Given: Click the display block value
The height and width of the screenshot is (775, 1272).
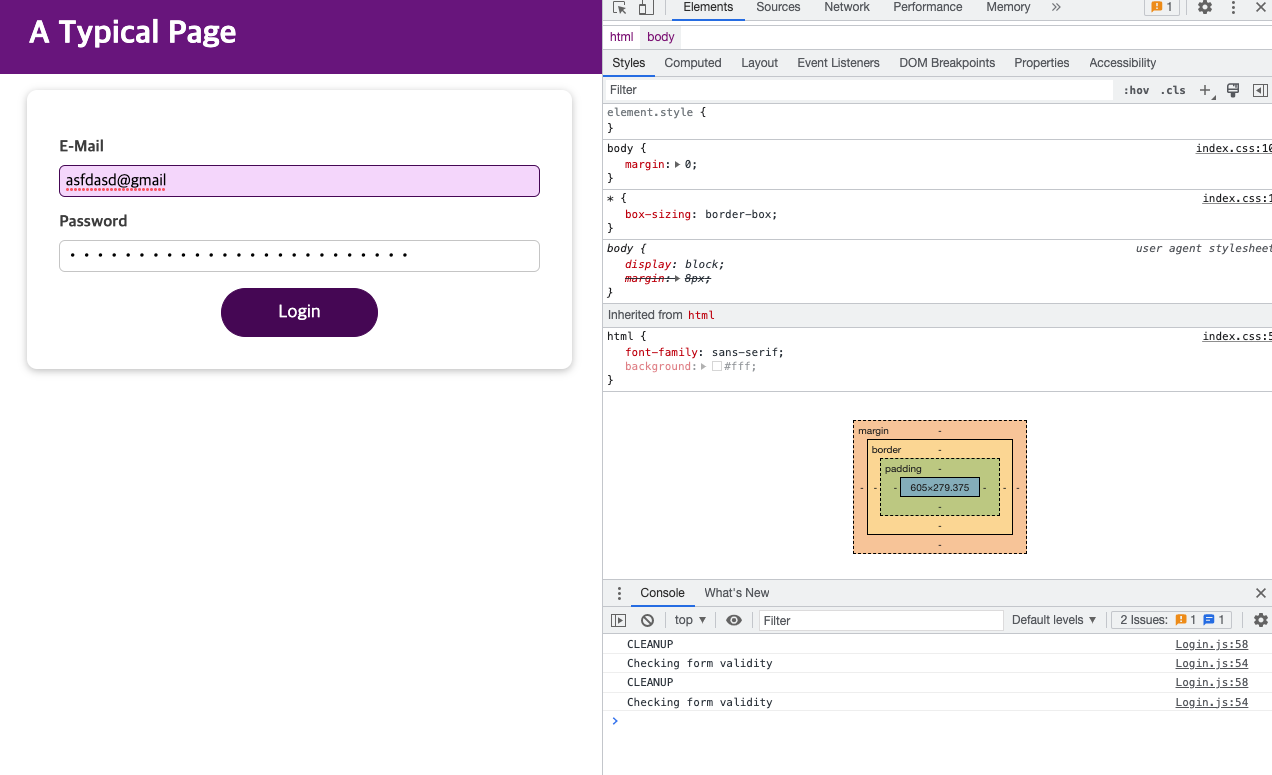Looking at the screenshot, I should 702,264.
